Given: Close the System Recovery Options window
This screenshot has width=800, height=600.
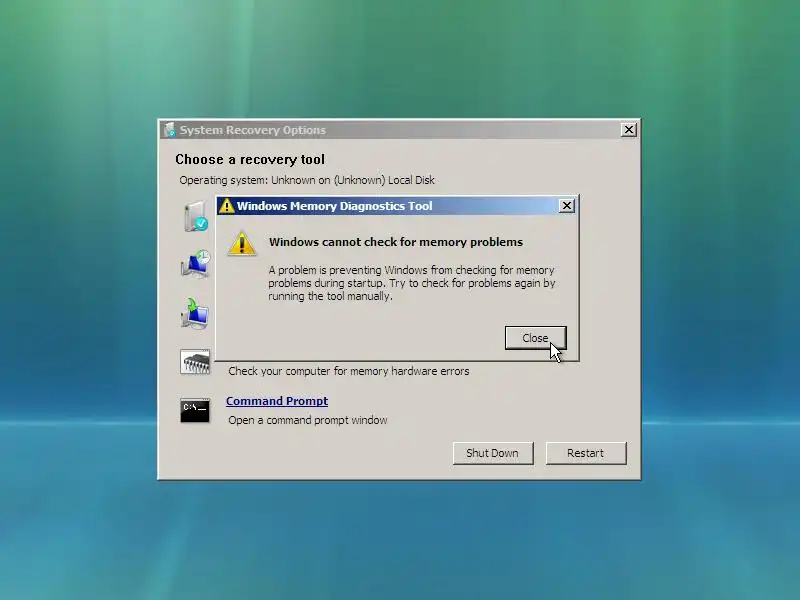Looking at the screenshot, I should click(x=629, y=130).
